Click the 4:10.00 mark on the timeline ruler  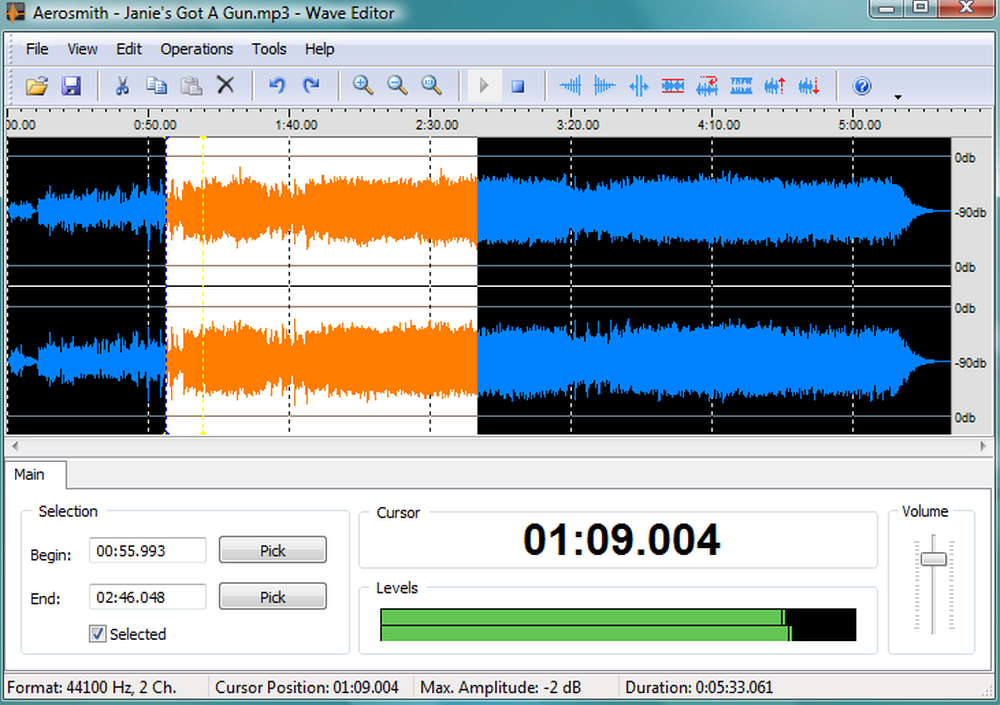tap(718, 125)
